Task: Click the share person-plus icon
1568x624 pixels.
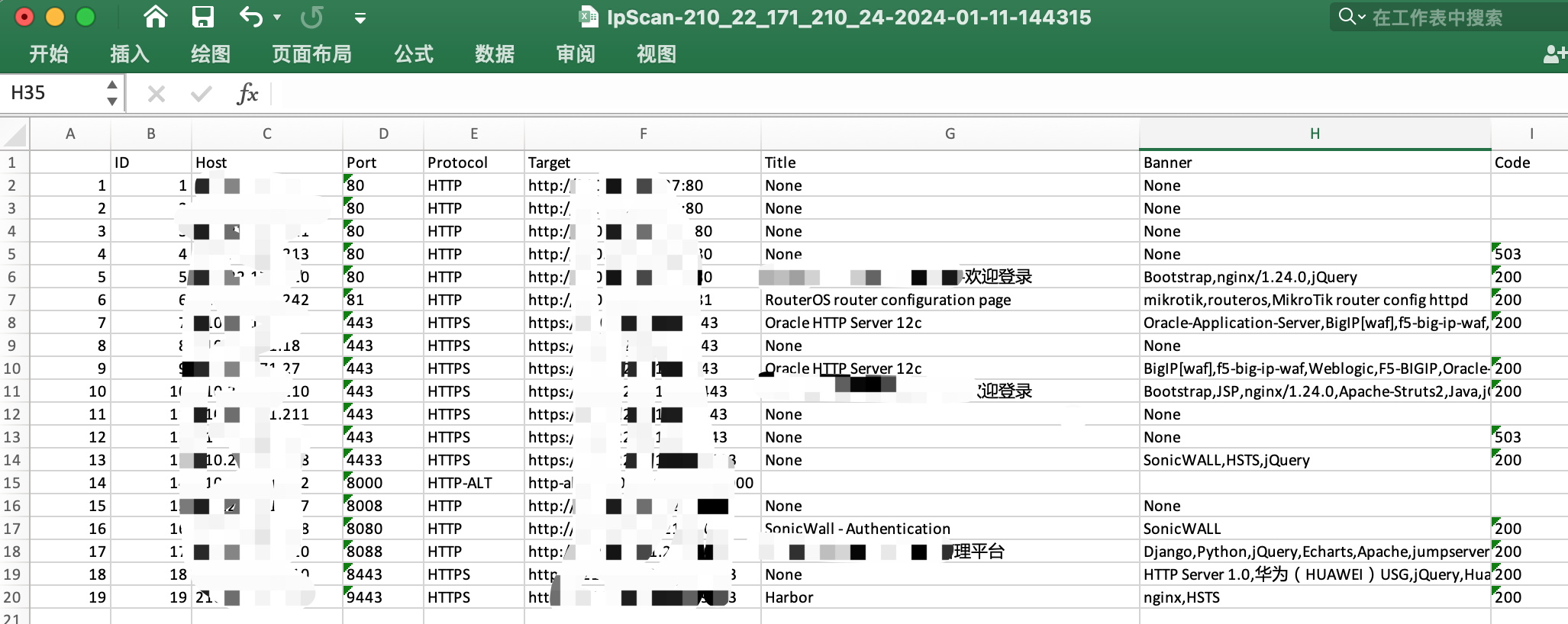Action: (x=1555, y=53)
